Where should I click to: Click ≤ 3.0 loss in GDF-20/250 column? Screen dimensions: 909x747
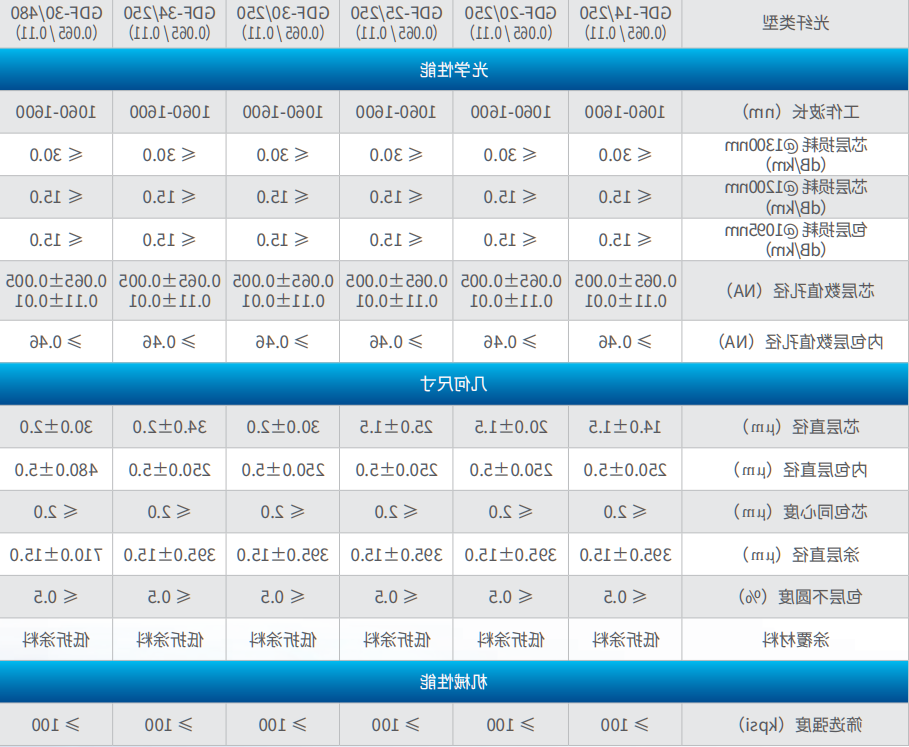pyautogui.click(x=511, y=155)
